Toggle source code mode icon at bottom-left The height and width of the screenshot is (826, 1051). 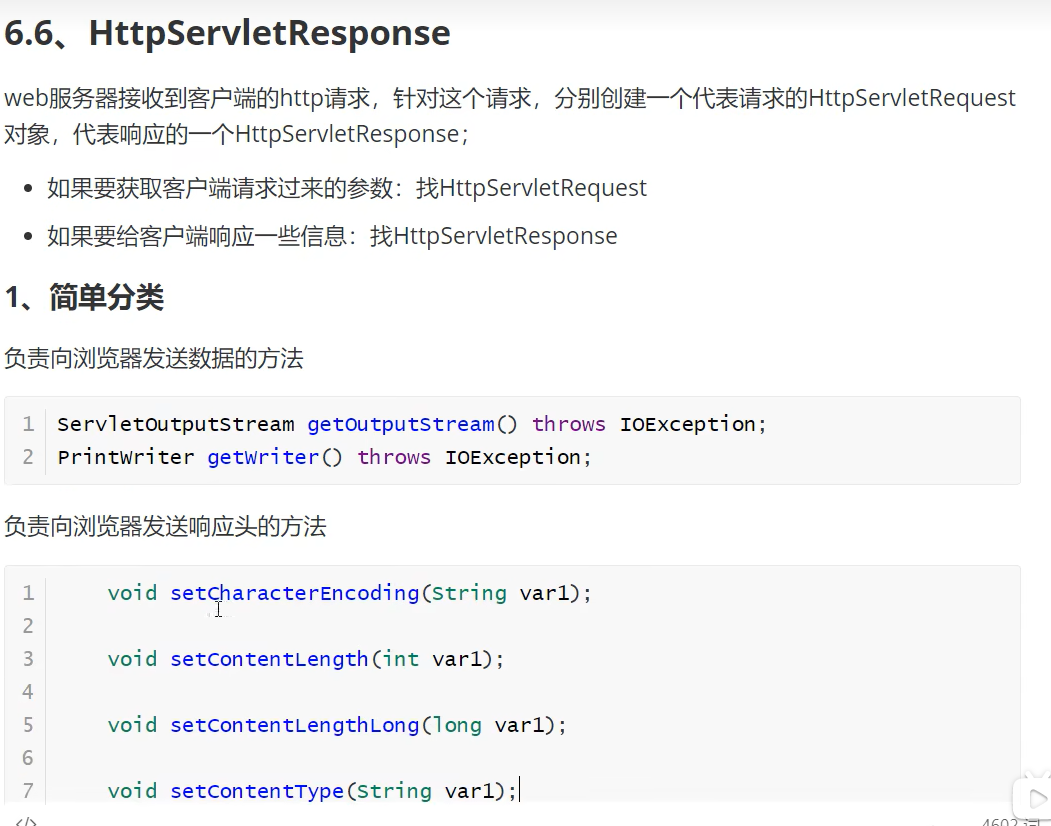(26, 821)
